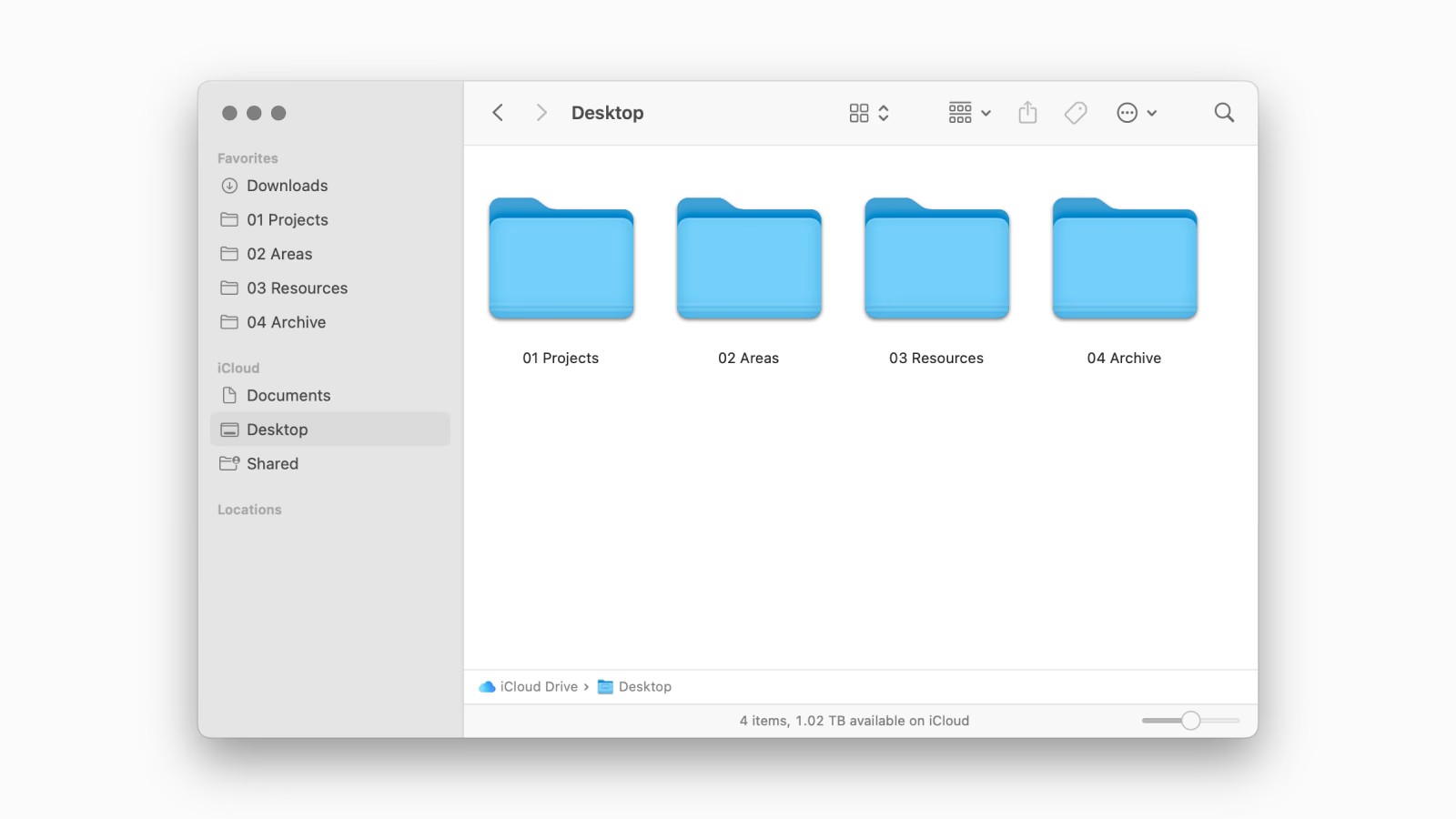Adjust the icon size slider knob
This screenshot has width=1456, height=819.
pyautogui.click(x=1190, y=721)
